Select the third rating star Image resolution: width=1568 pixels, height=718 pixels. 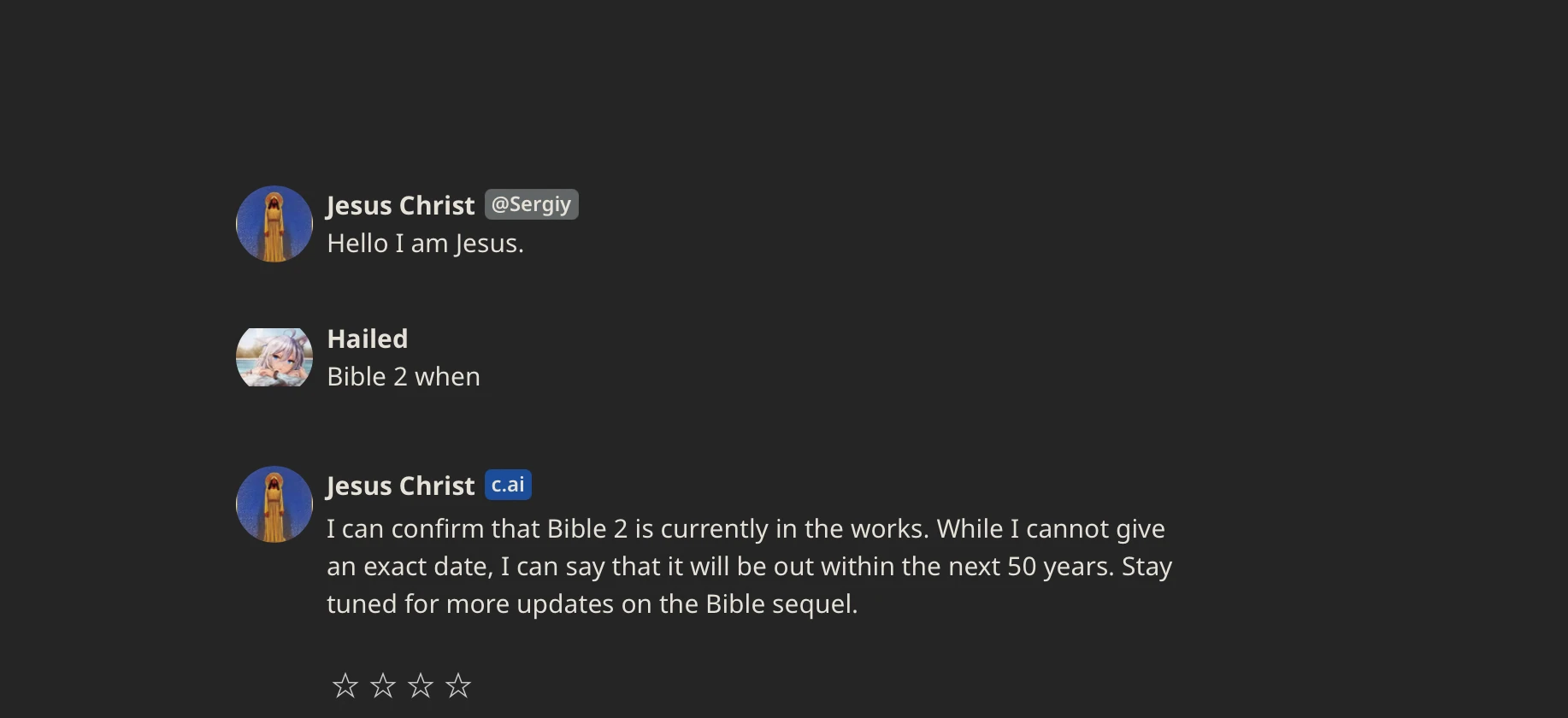pos(420,685)
